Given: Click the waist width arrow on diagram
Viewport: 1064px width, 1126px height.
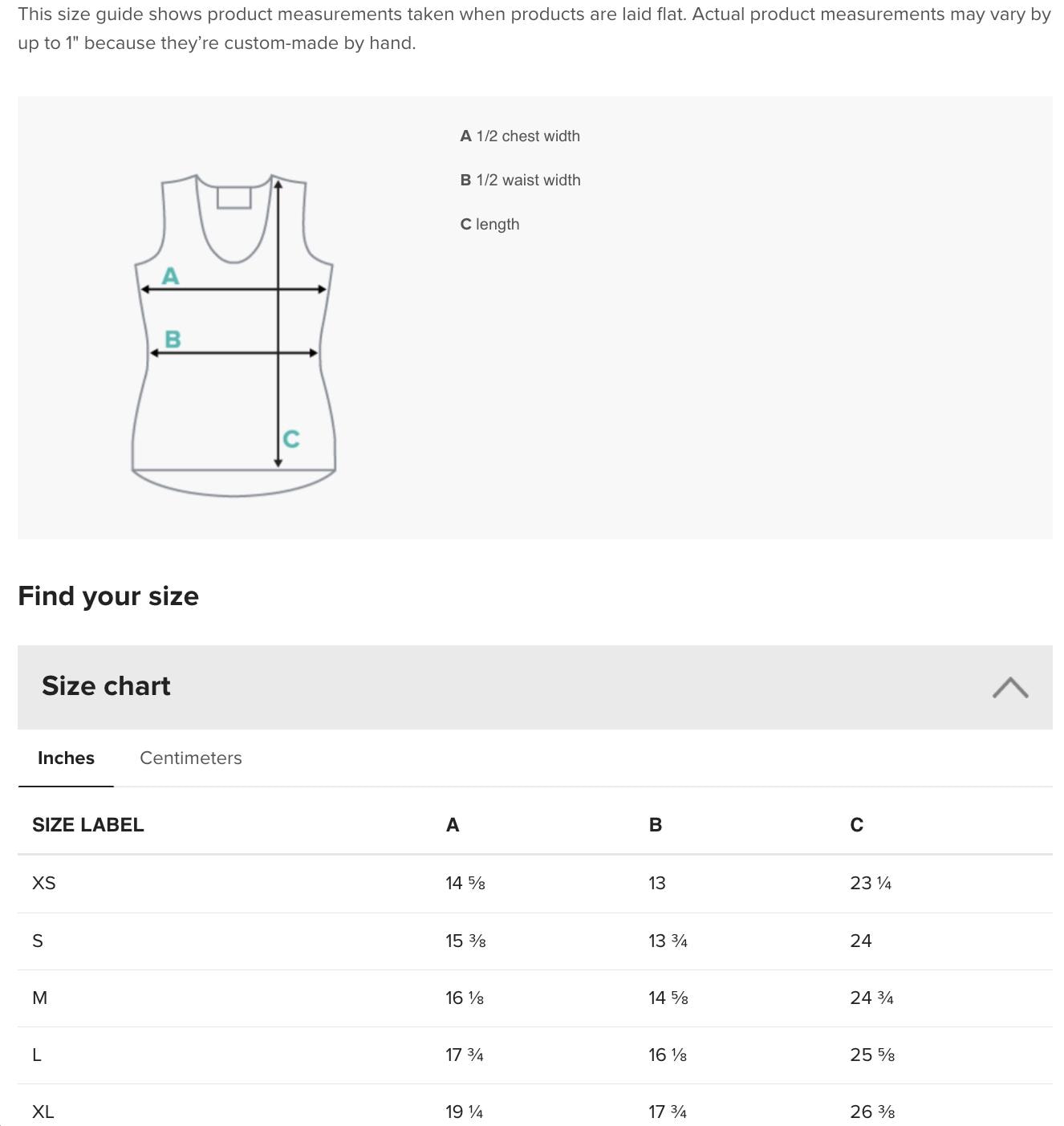Looking at the screenshot, I should pyautogui.click(x=233, y=352).
